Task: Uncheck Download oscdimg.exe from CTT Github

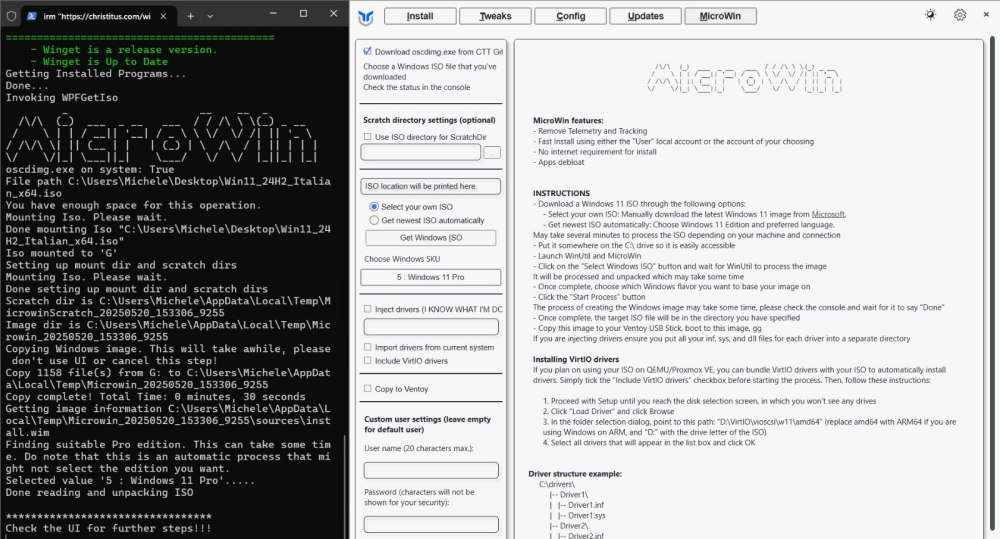Action: point(367,51)
